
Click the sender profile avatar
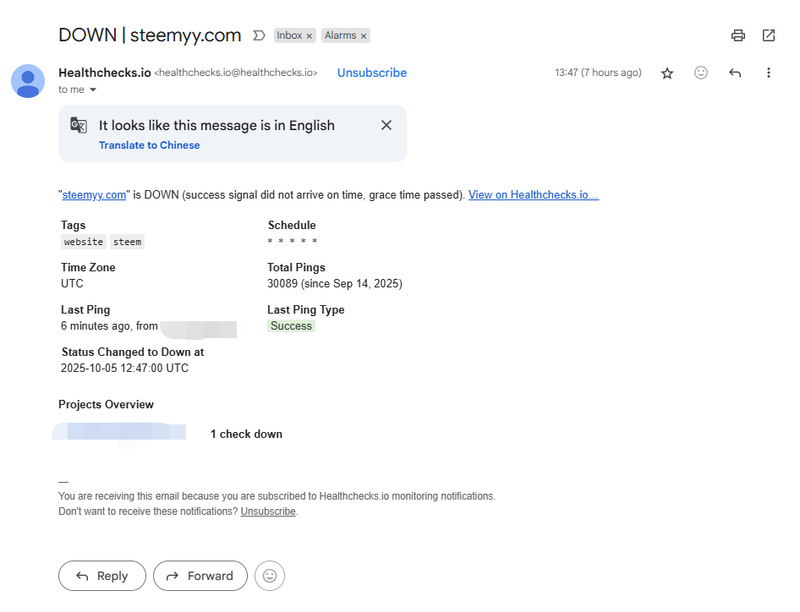click(x=28, y=81)
